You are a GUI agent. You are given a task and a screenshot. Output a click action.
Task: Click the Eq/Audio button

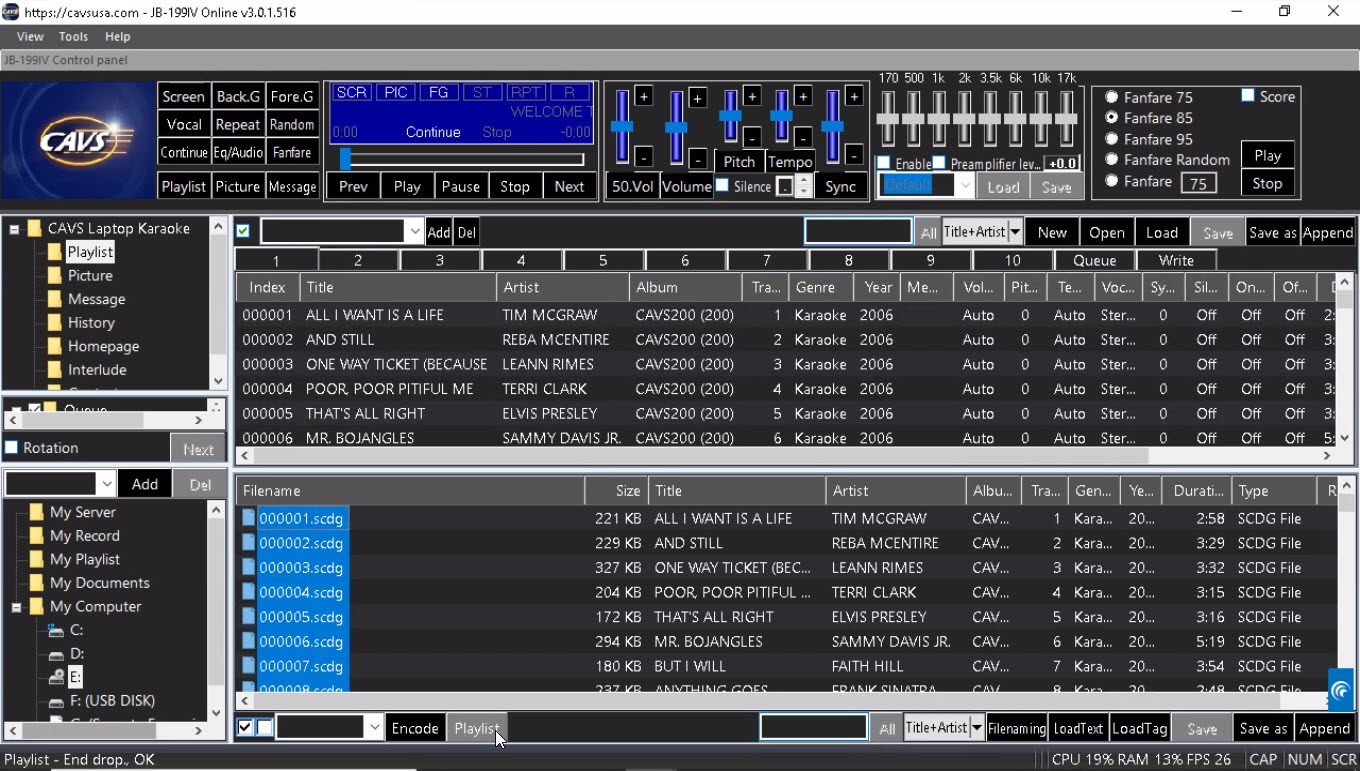point(238,153)
